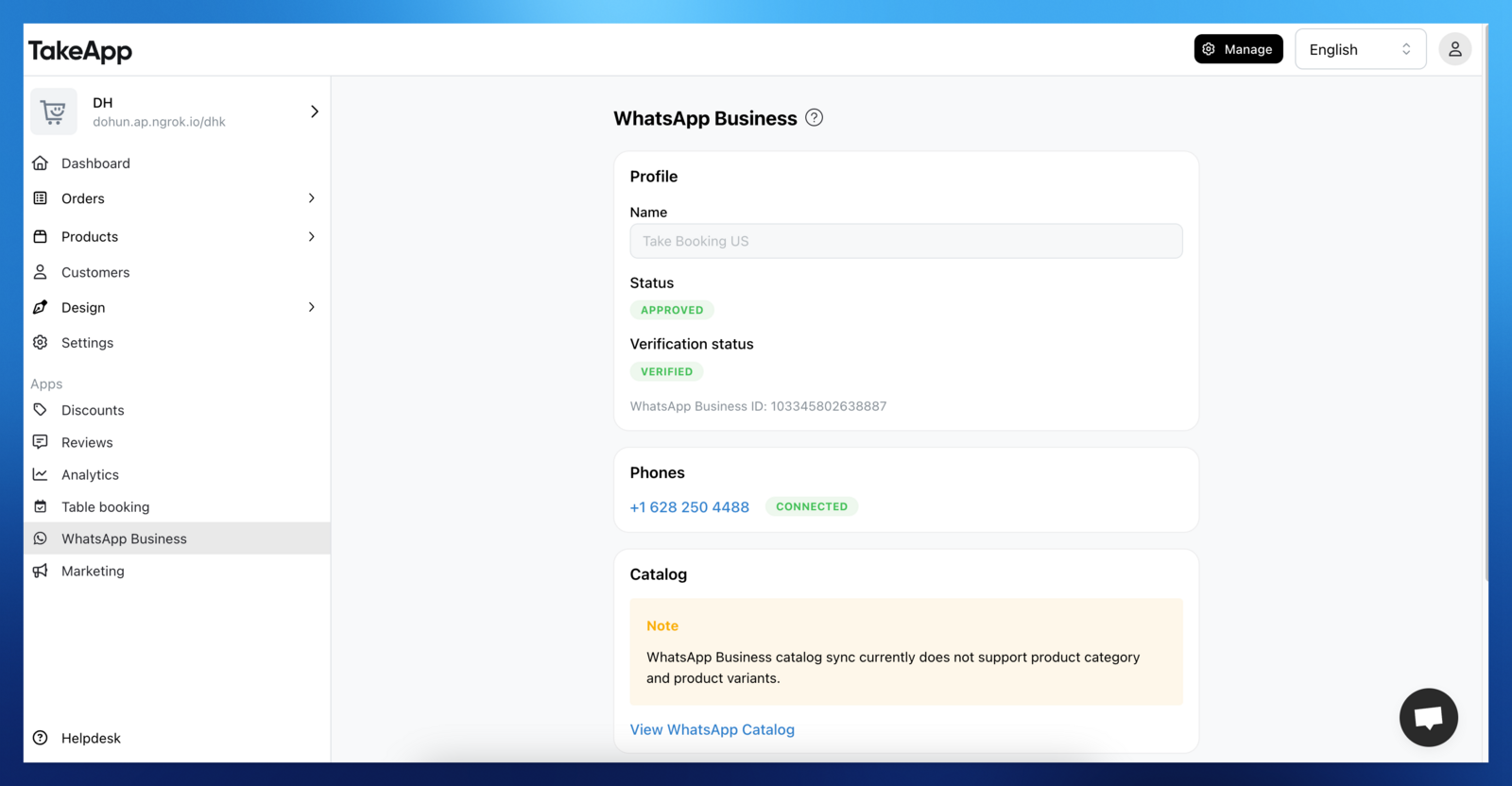Open the English language dropdown

1360,49
